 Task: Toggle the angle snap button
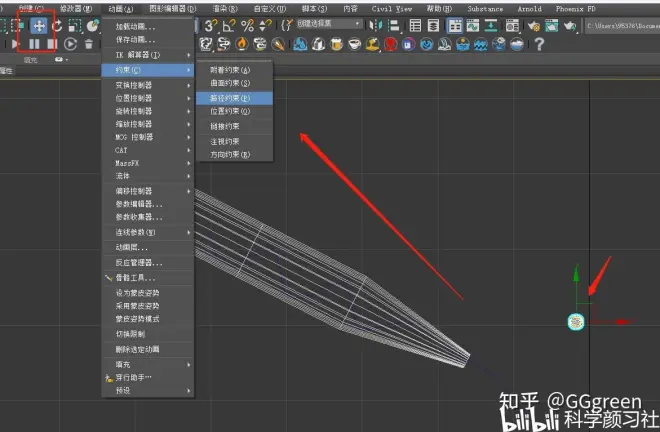(x=229, y=25)
